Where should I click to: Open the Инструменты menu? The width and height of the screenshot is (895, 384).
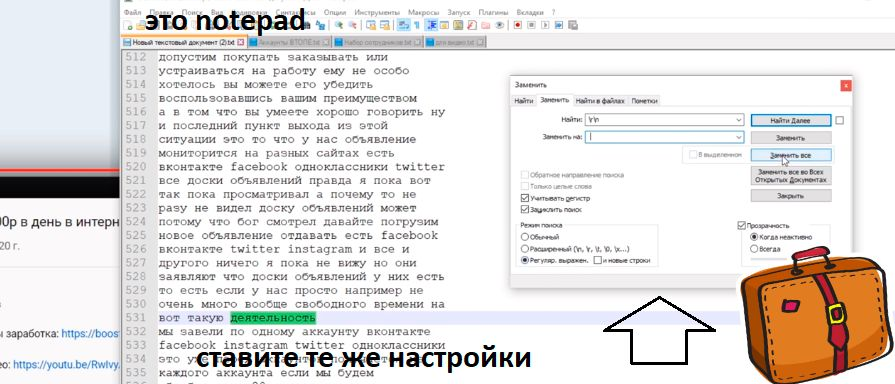[x=377, y=12]
